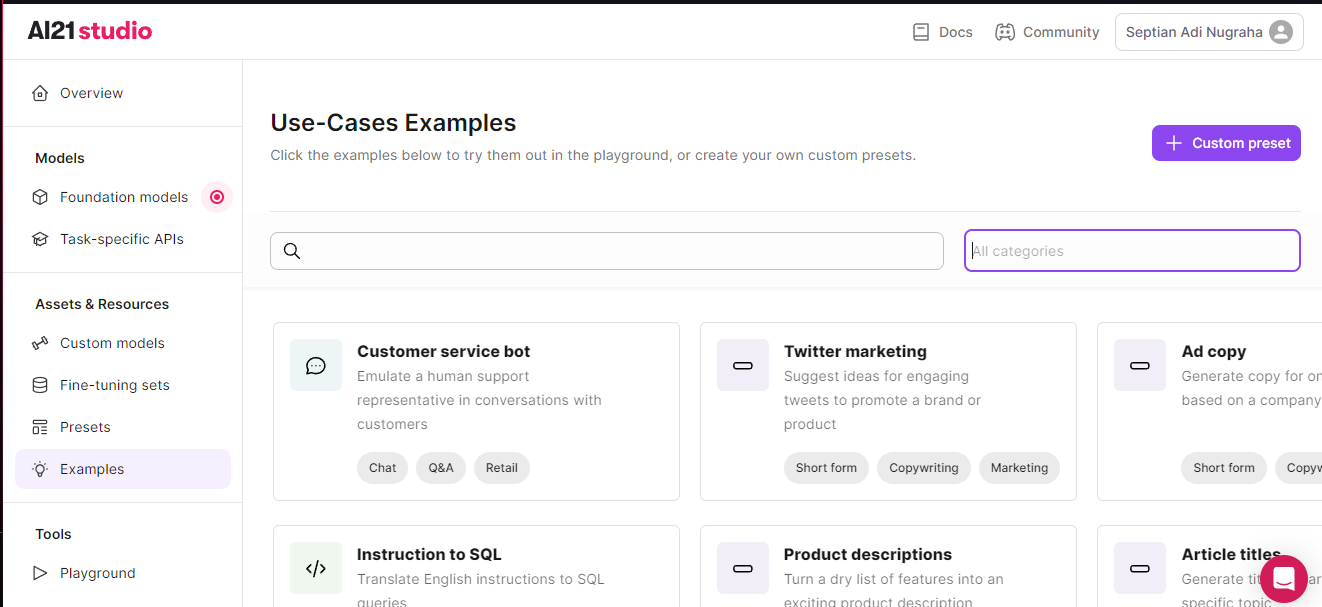1322x607 pixels.
Task: Select the Copywriting tag on Twitter marketing
Action: click(923, 468)
